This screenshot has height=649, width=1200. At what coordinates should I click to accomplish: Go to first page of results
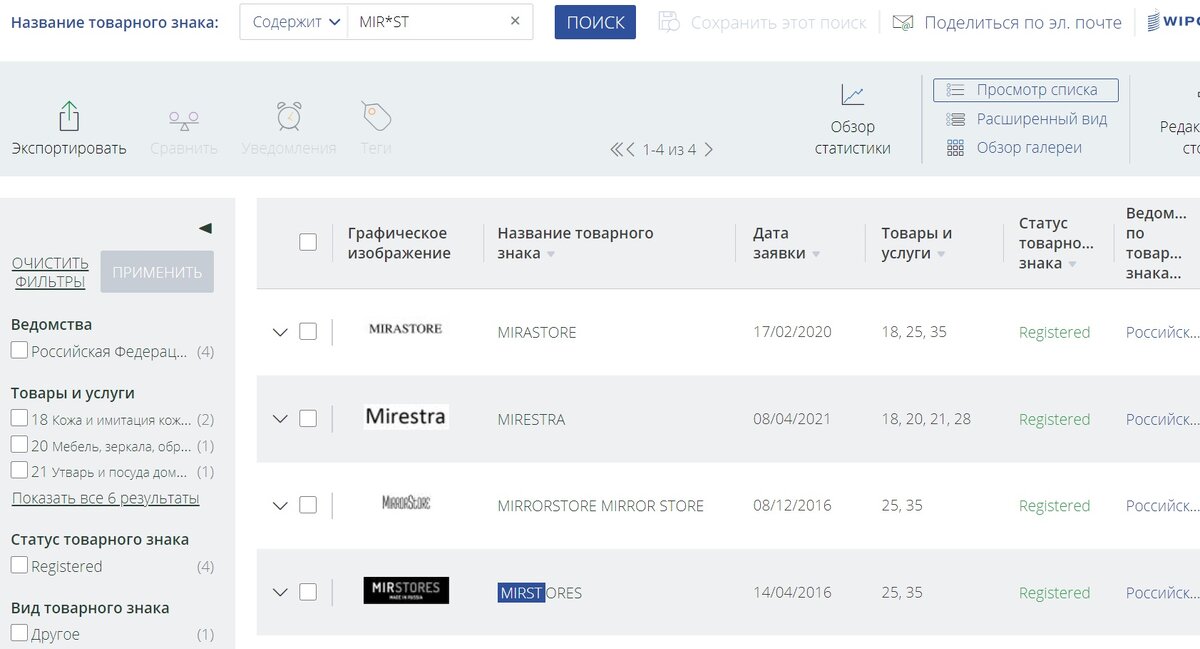tap(617, 150)
